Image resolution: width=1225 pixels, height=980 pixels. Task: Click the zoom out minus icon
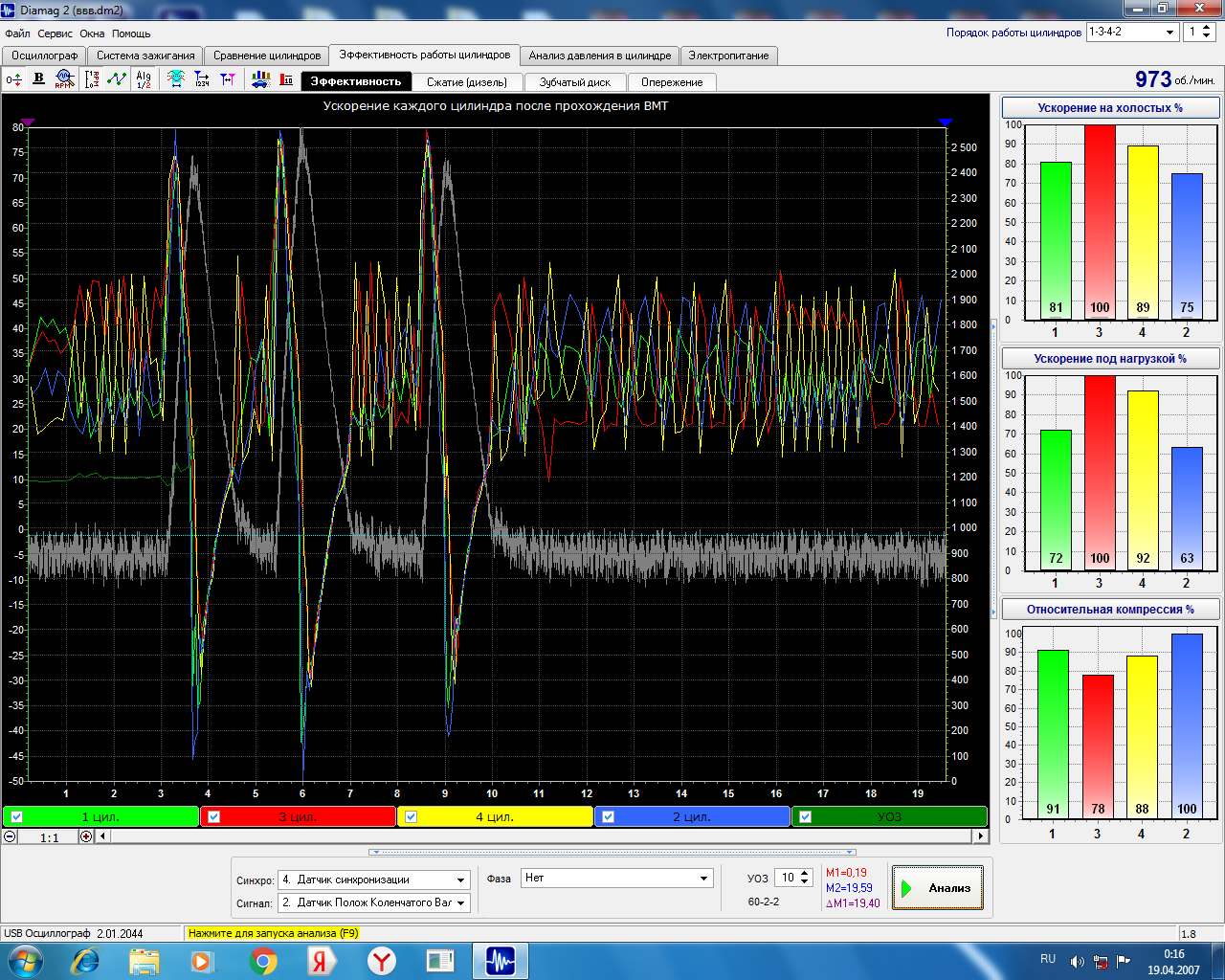click(10, 836)
